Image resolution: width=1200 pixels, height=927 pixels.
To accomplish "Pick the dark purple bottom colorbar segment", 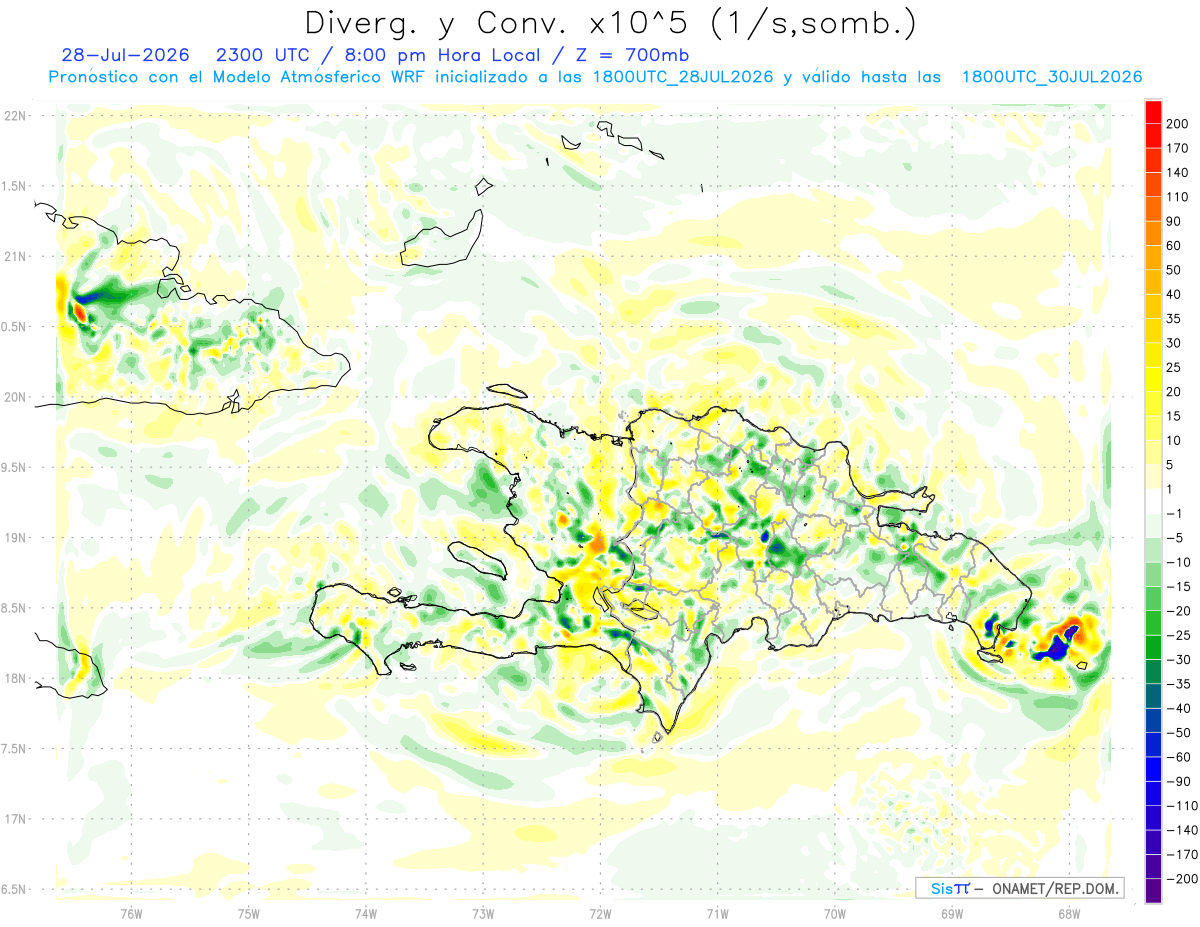I will pos(1153,891).
